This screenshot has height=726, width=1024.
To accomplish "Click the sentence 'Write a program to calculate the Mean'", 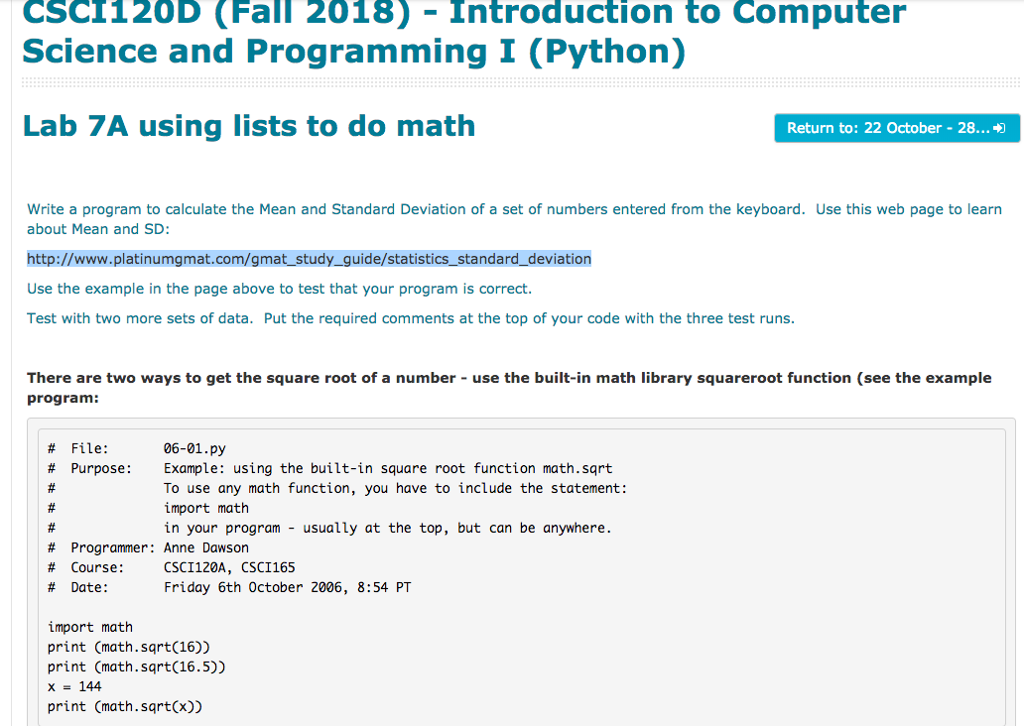I will tap(514, 219).
